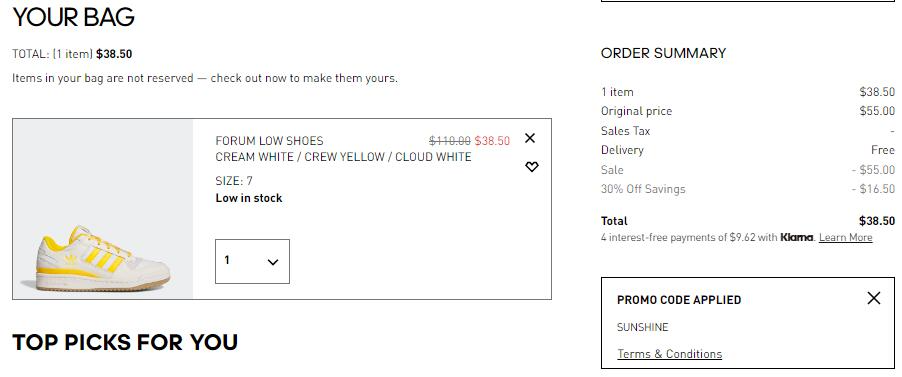Click the Promo Code Applied label
The image size is (902, 377).
click(679, 300)
